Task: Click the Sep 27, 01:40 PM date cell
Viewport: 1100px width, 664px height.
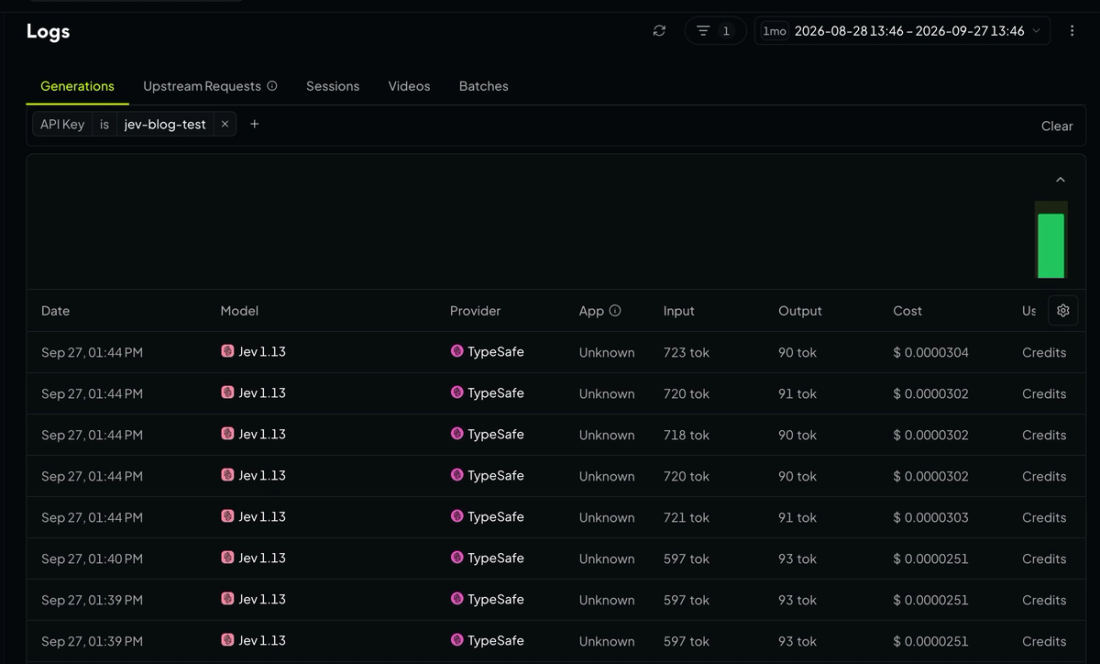Action: pos(92,559)
